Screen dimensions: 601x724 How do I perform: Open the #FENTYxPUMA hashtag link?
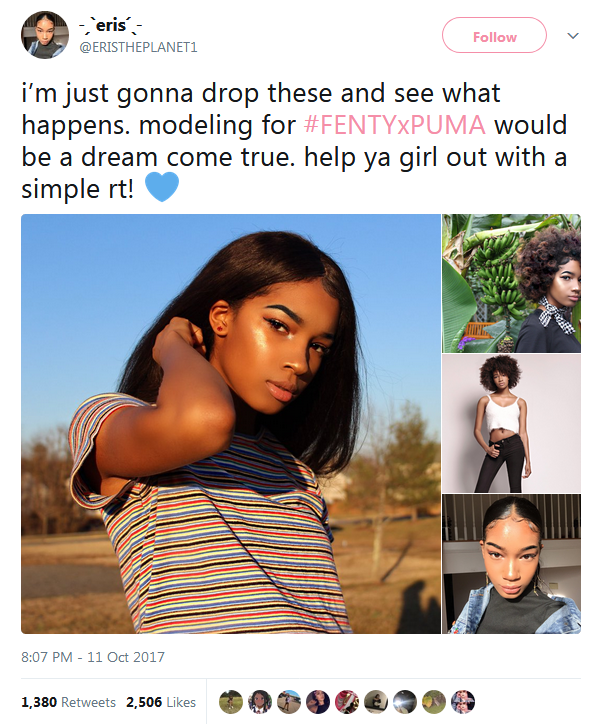click(x=395, y=125)
